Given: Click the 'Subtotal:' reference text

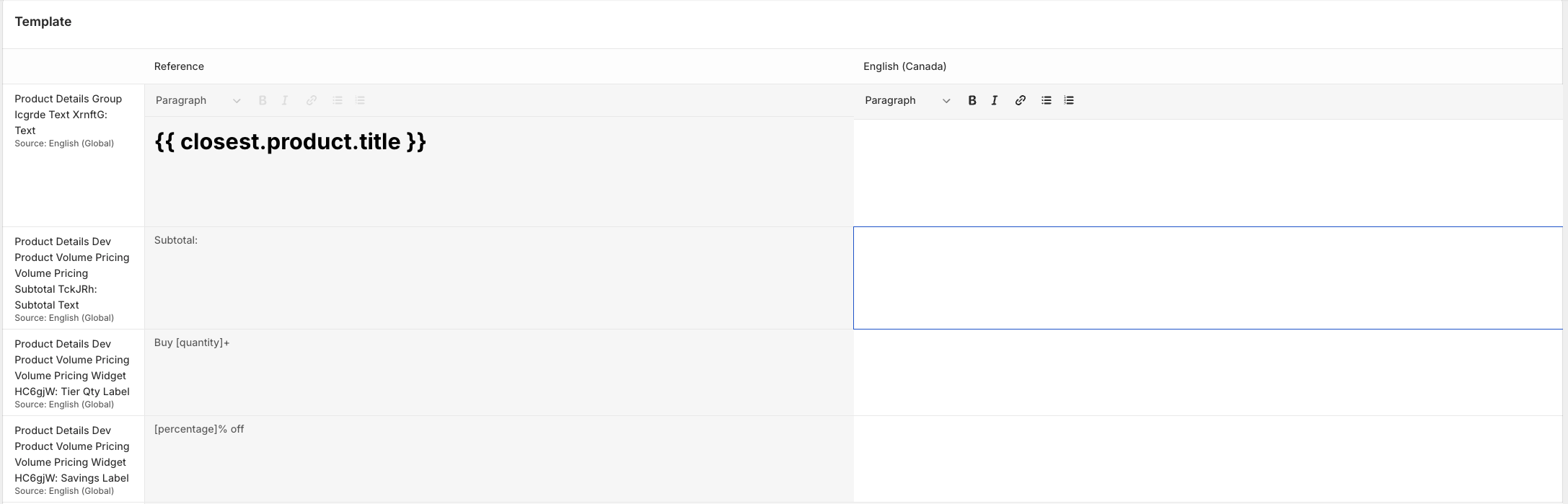Looking at the screenshot, I should point(176,240).
